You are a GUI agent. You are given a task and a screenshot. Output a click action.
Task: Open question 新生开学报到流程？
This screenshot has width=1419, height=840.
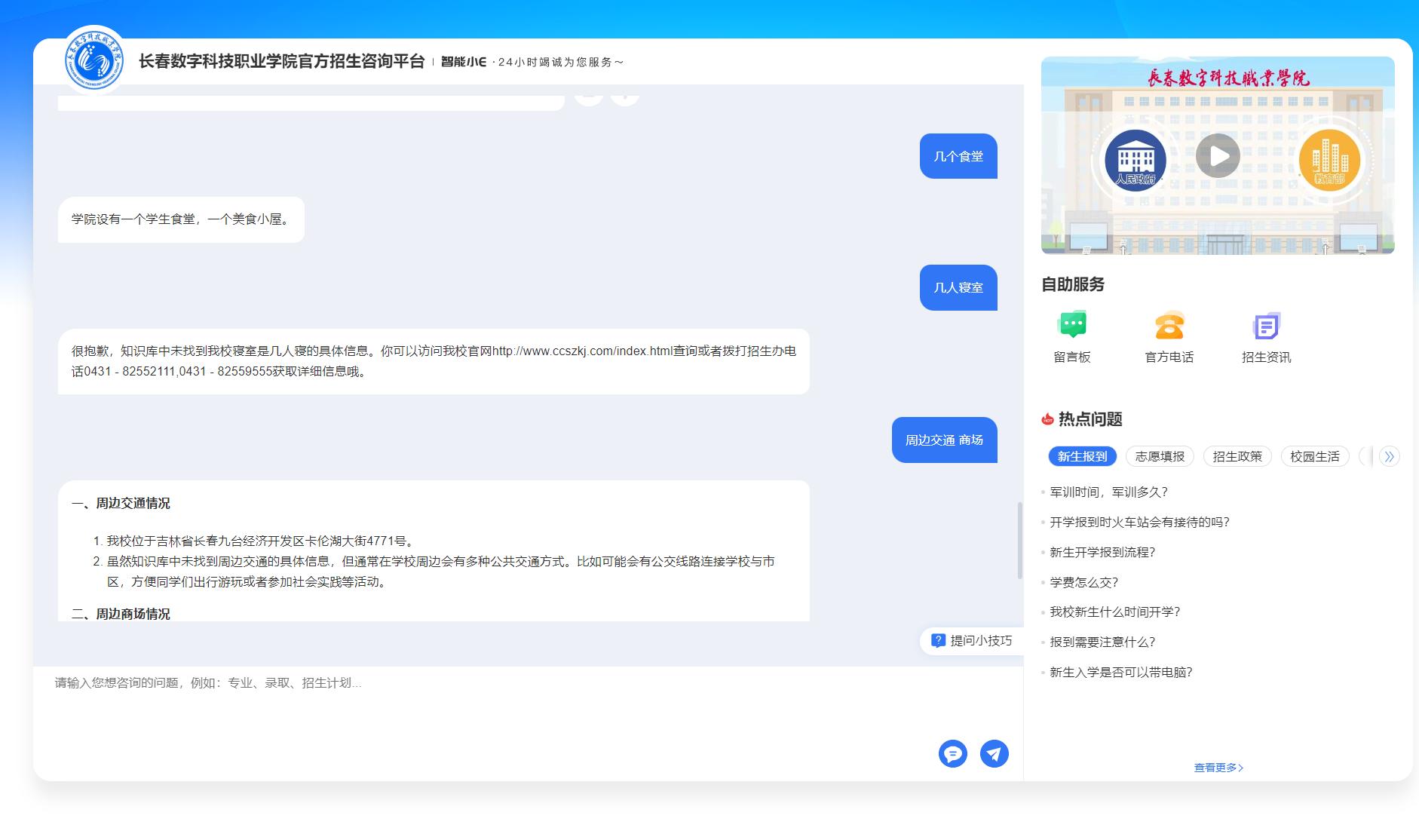coord(1102,553)
